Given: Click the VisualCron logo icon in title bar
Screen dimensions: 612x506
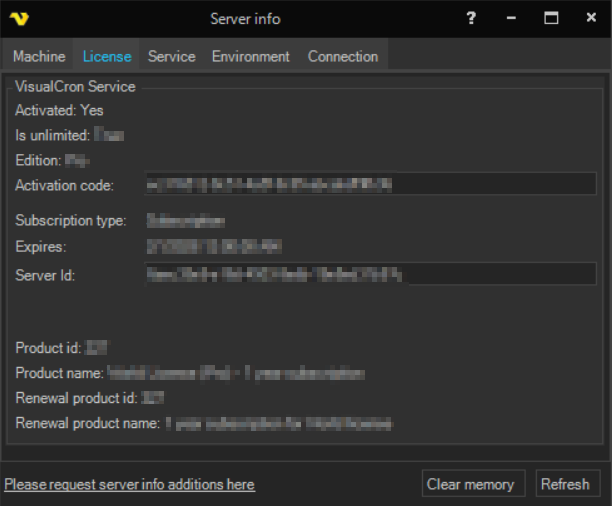Looking at the screenshot, I should pyautogui.click(x=17, y=19).
